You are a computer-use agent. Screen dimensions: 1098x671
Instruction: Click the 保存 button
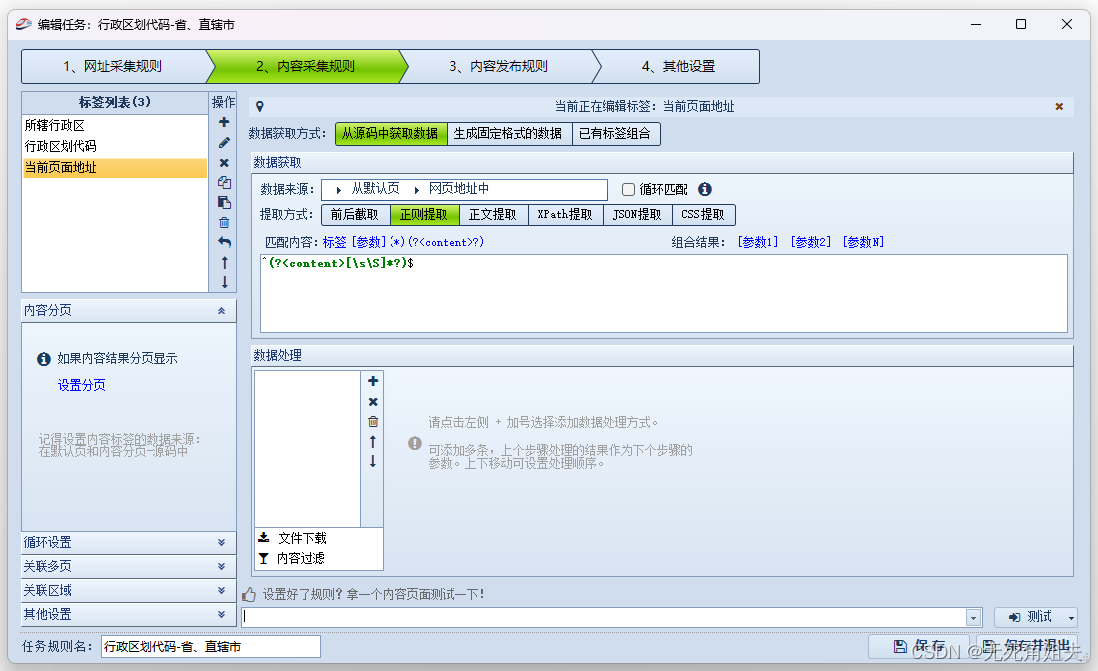(919, 646)
